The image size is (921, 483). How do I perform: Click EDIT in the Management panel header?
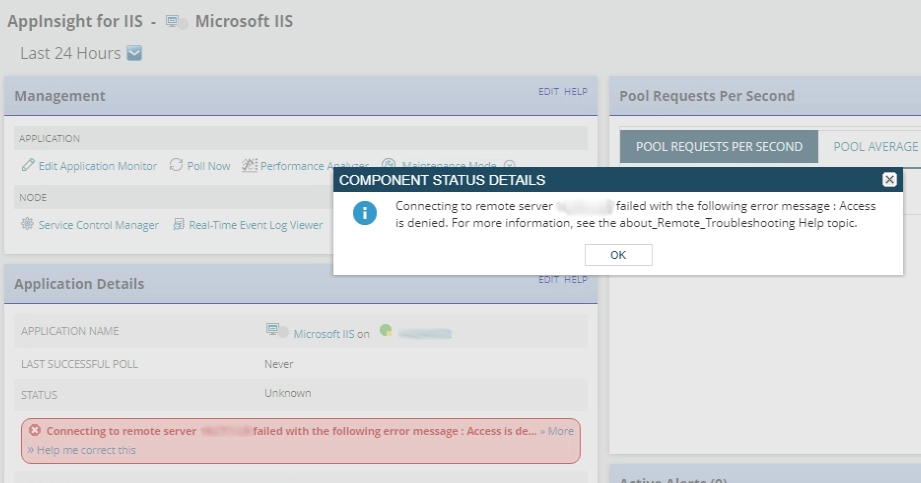[549, 92]
